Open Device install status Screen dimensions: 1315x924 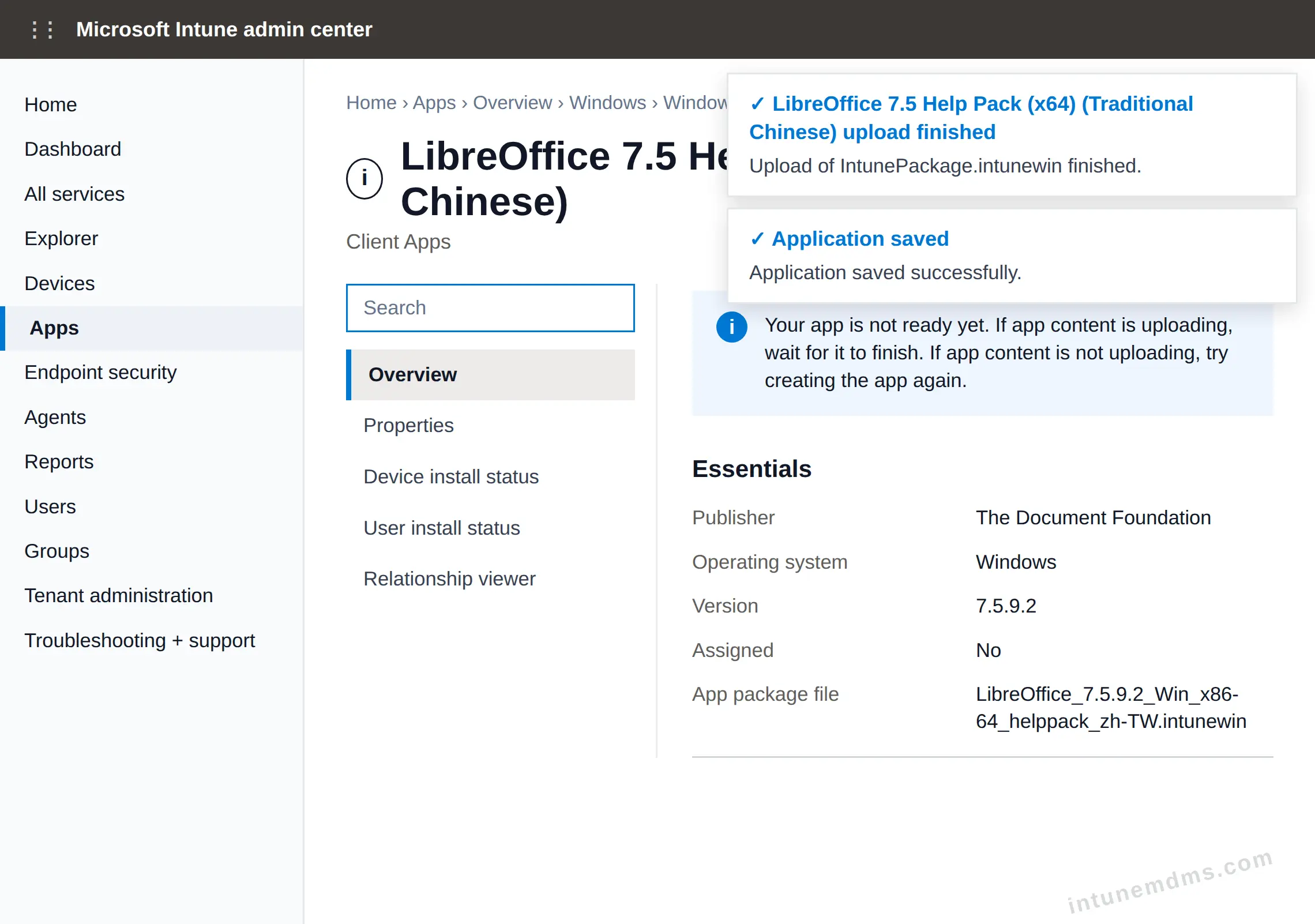(490, 477)
